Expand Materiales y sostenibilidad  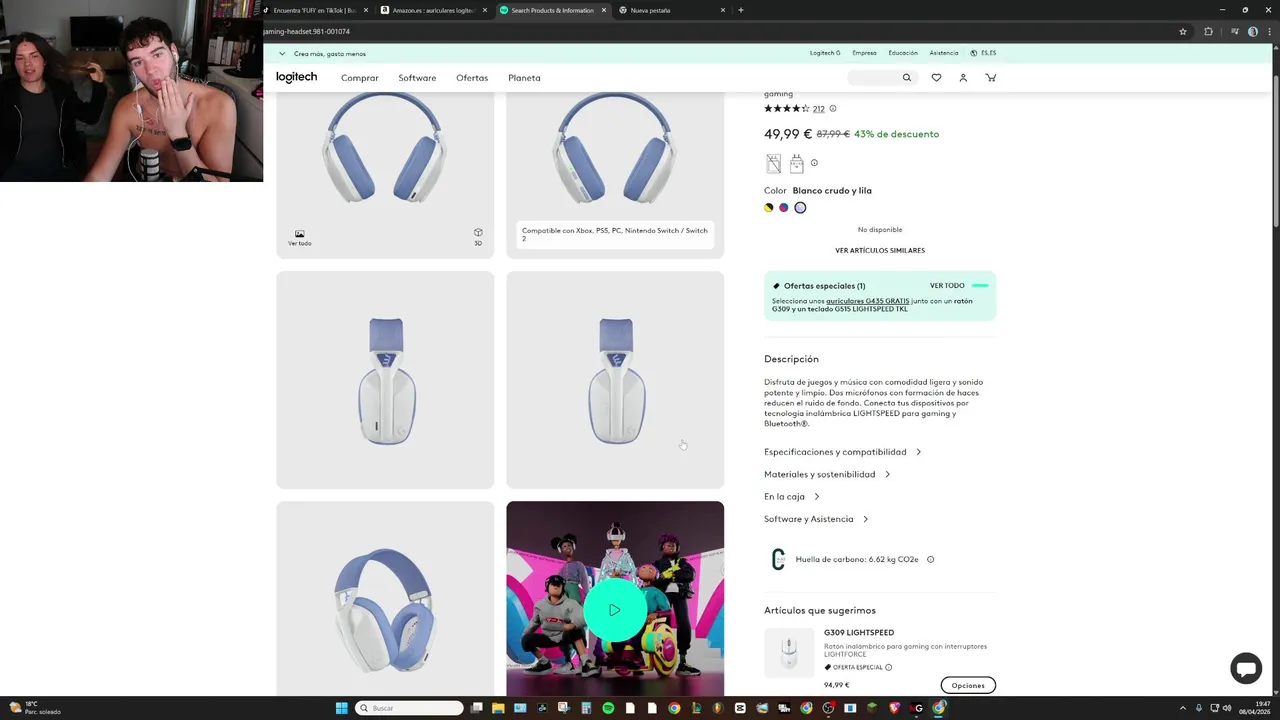click(827, 474)
